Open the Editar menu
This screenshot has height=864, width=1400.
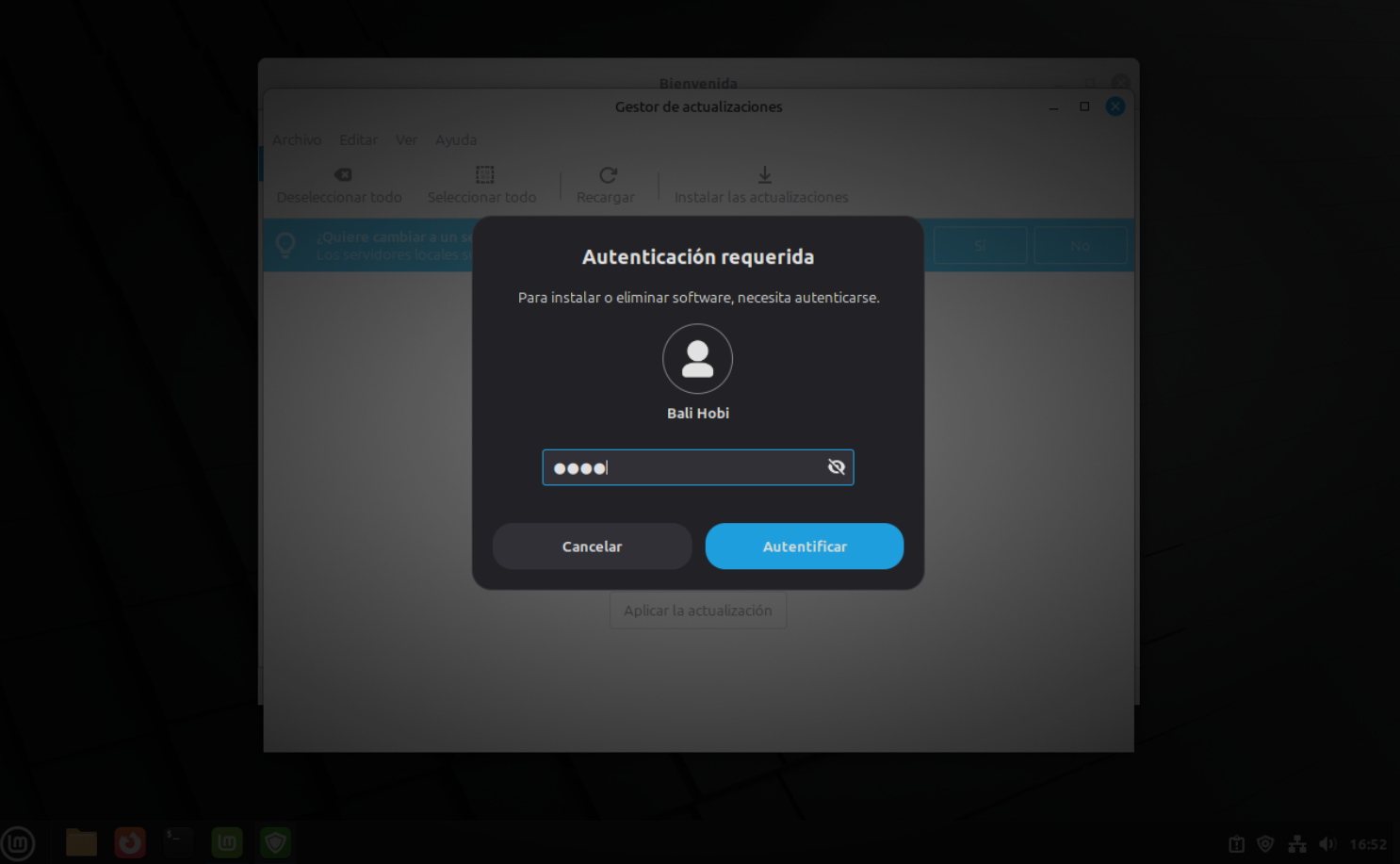click(x=358, y=140)
